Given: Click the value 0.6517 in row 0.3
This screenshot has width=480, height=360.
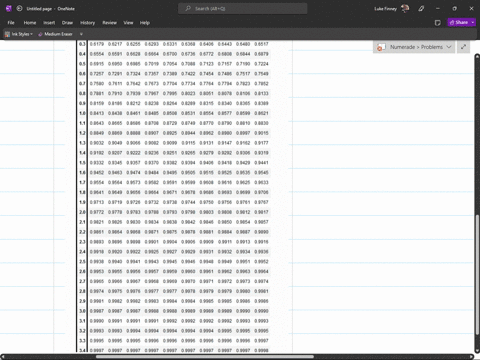Looking at the screenshot, I should pyautogui.click(x=261, y=44).
